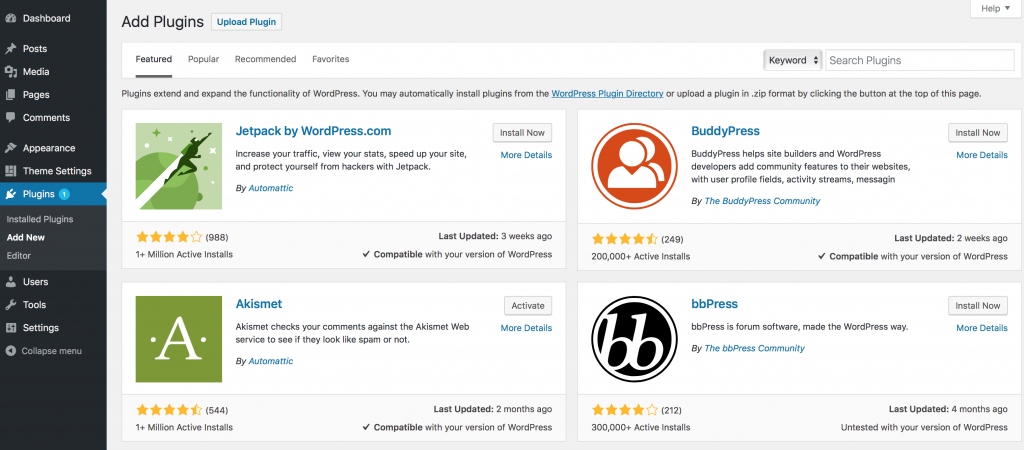Click the Plugins update count badge

(x=64, y=194)
